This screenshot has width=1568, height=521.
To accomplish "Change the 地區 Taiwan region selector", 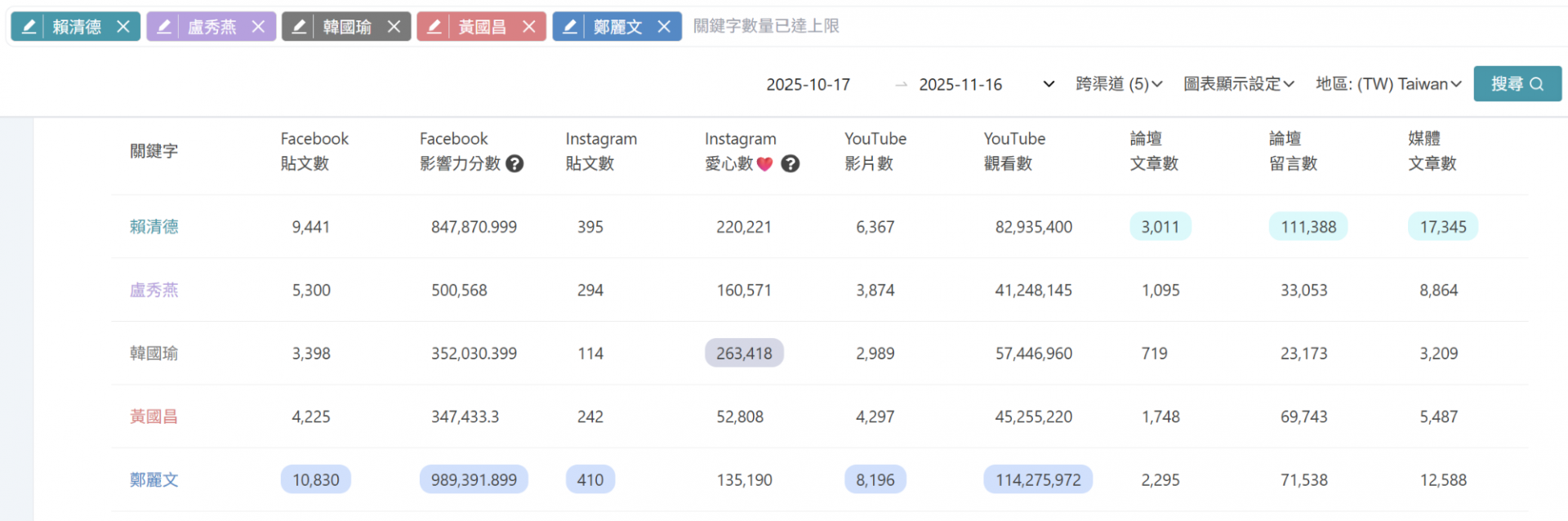I will point(1388,84).
